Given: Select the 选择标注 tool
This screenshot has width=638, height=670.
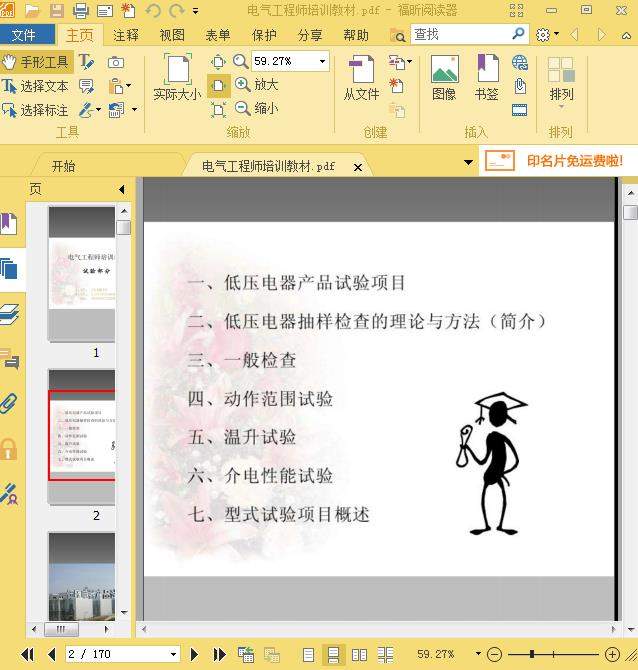Looking at the screenshot, I should (x=35, y=110).
